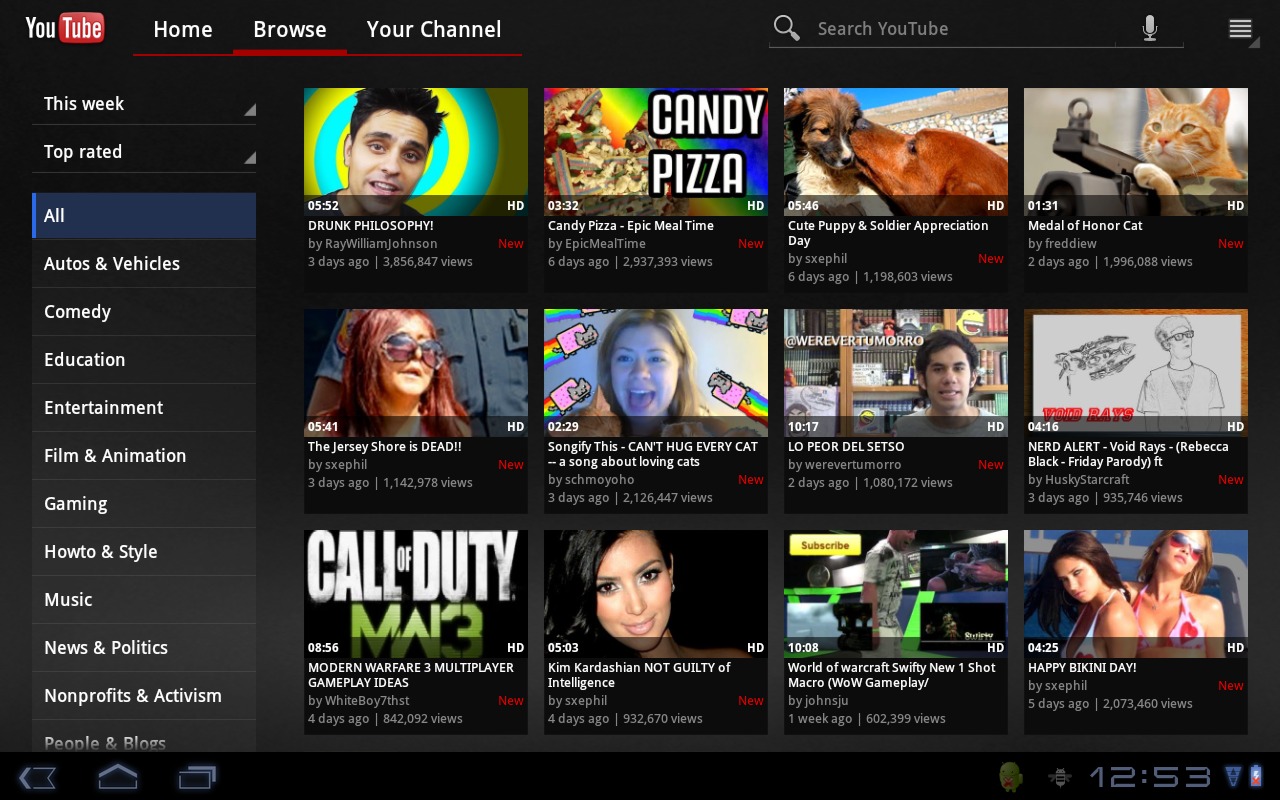Select the Music category
The height and width of the screenshot is (800, 1280).
click(x=144, y=600)
